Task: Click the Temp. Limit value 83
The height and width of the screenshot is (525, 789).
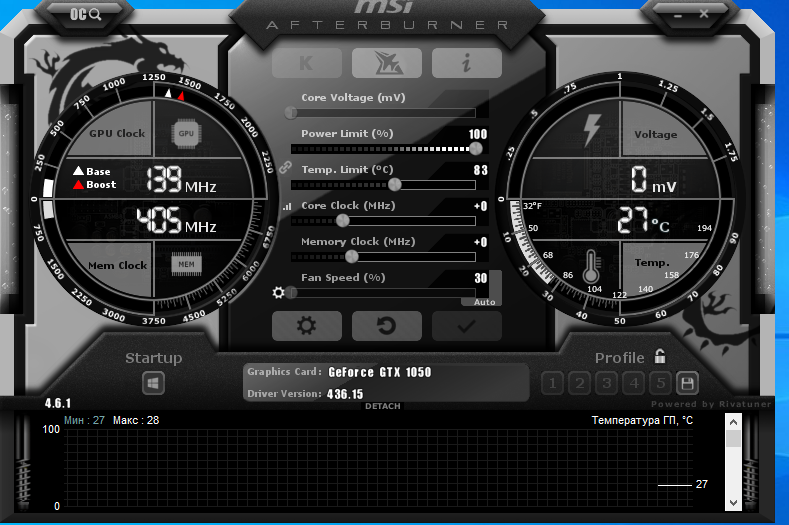Action: point(481,170)
